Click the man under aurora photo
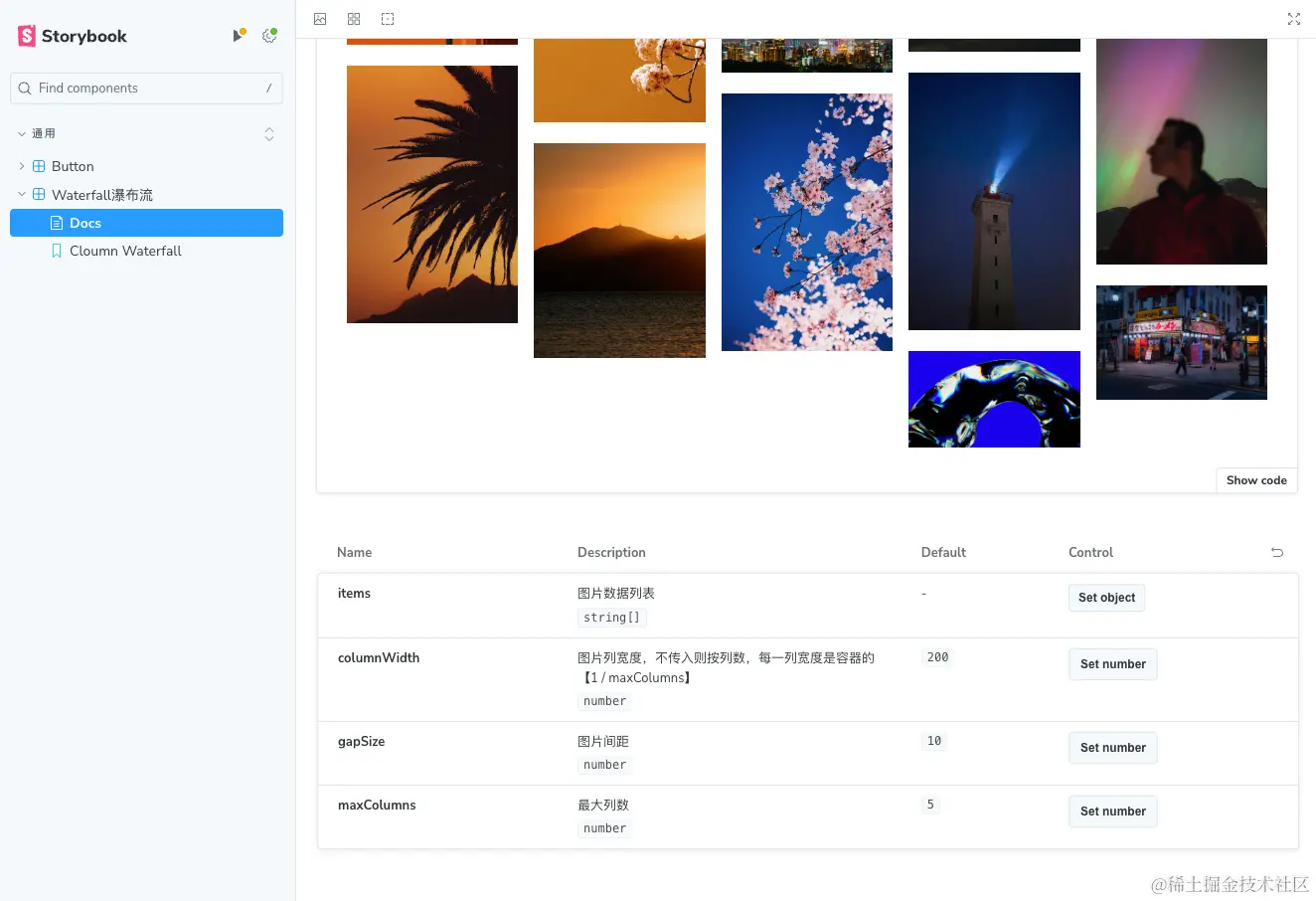Screen dimensions: 1316x901 [1182, 151]
